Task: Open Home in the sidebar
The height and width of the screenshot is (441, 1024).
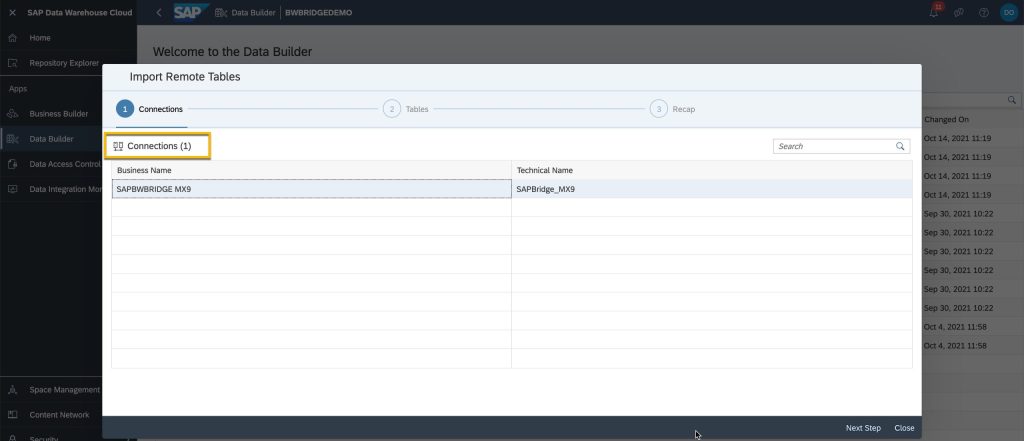Action: point(39,38)
